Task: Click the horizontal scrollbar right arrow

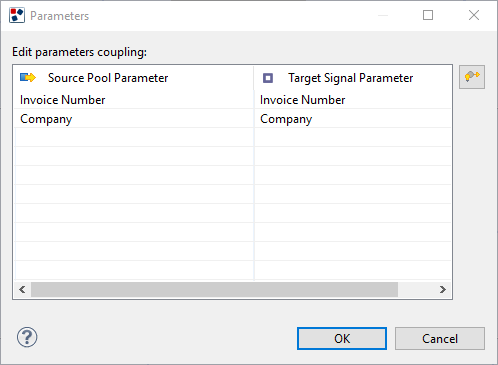Action: pyautogui.click(x=443, y=289)
